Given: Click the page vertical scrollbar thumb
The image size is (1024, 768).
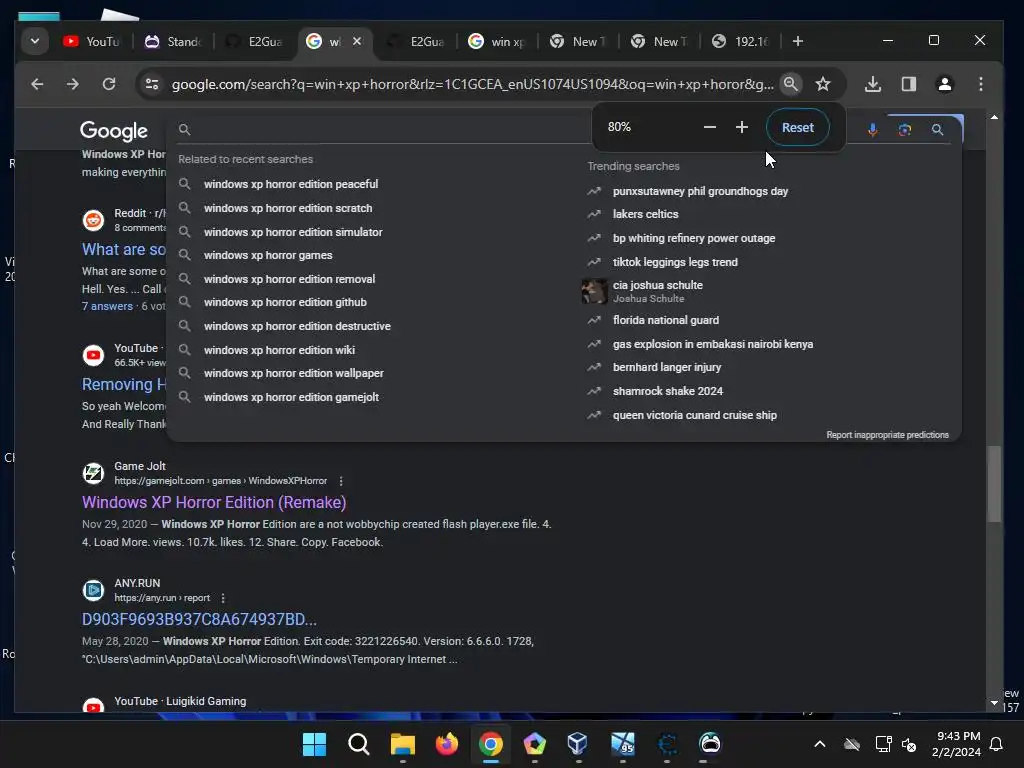Looking at the screenshot, I should click(x=994, y=484).
